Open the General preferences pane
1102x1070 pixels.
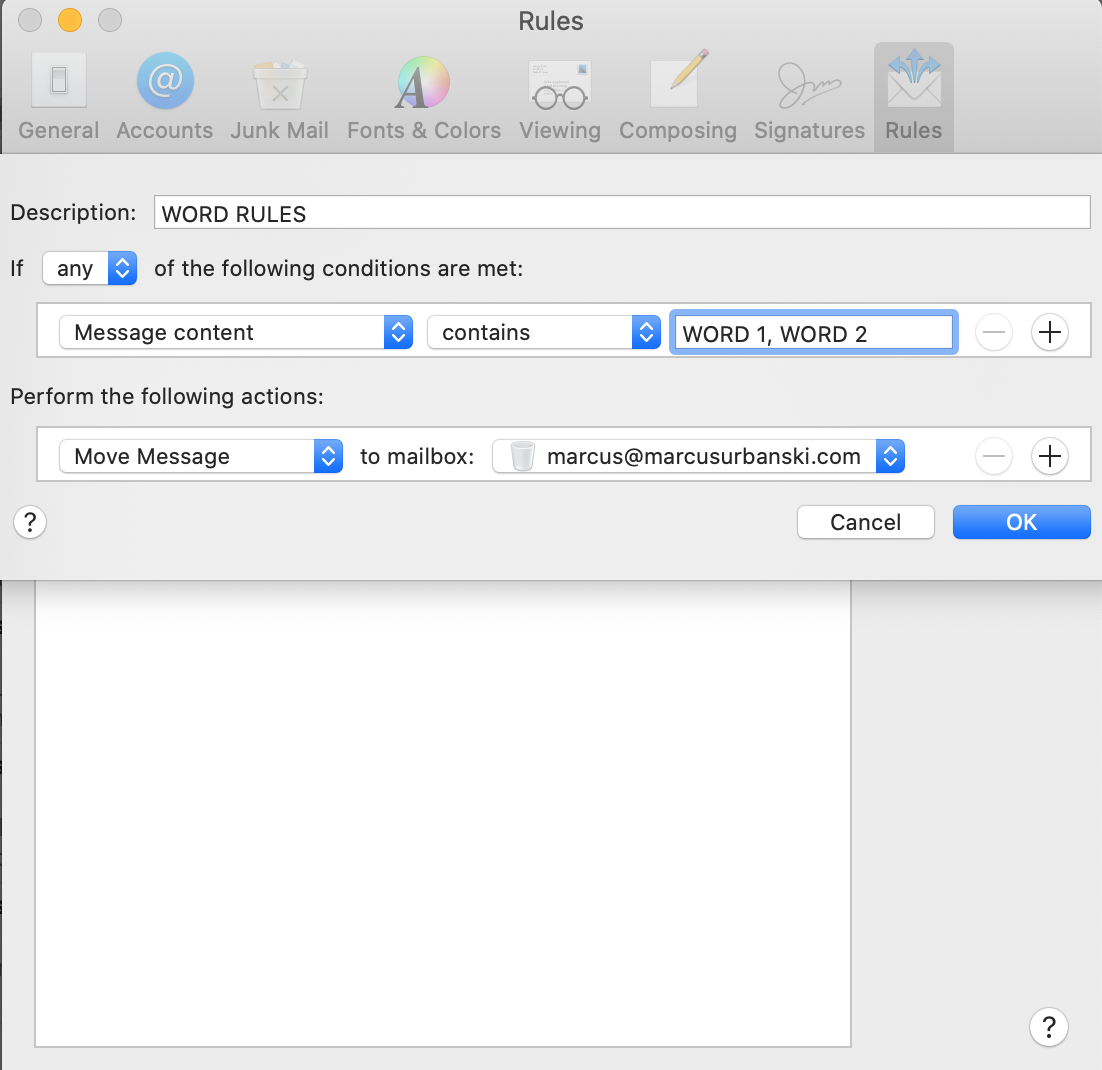tap(58, 97)
